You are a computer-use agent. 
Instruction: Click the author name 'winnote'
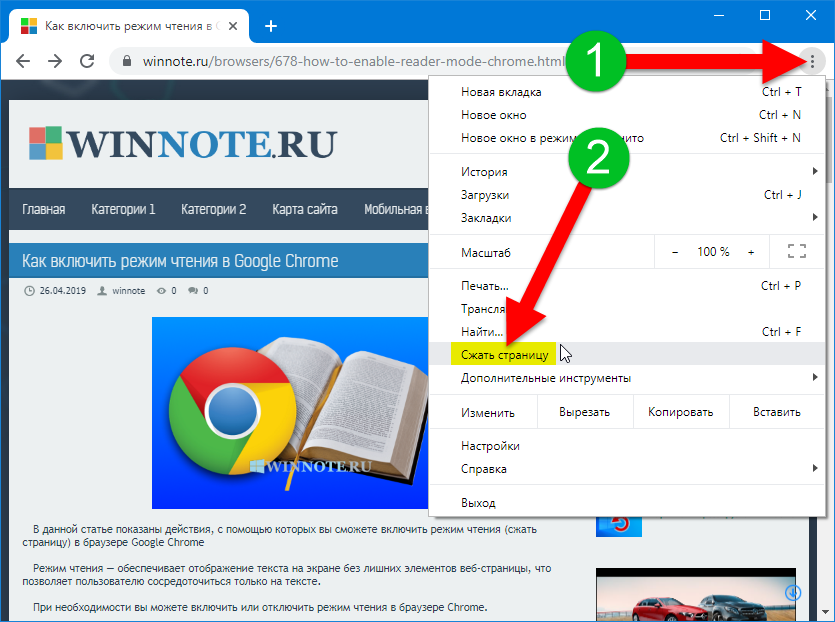(x=128, y=291)
